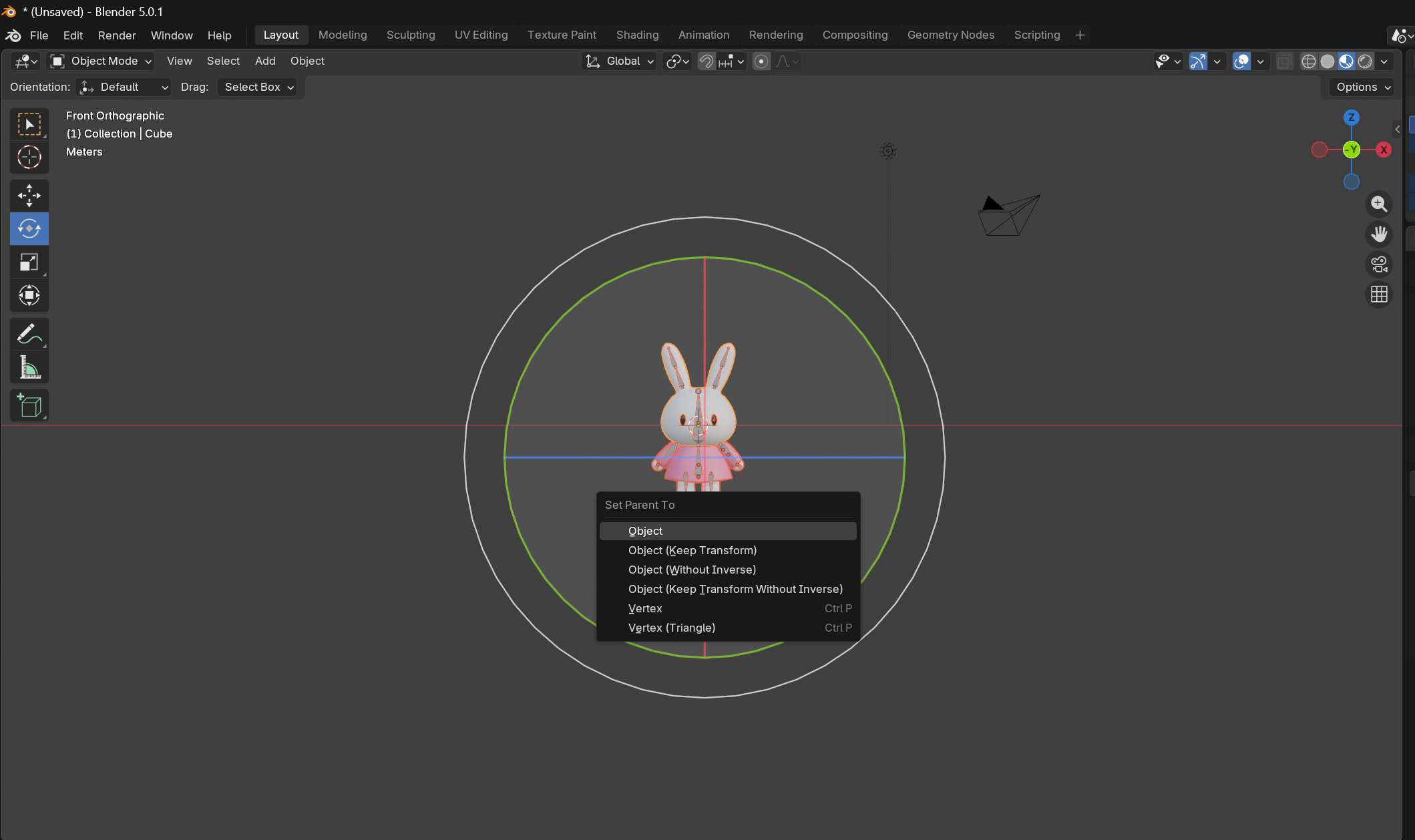Image resolution: width=1415 pixels, height=840 pixels.
Task: Toggle show overlays button
Action: click(1241, 61)
